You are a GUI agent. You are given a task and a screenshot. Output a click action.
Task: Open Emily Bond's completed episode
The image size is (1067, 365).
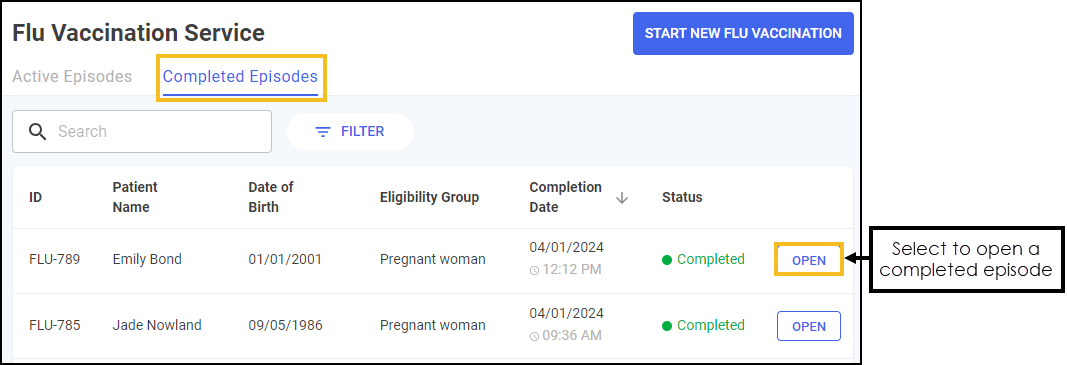[809, 260]
